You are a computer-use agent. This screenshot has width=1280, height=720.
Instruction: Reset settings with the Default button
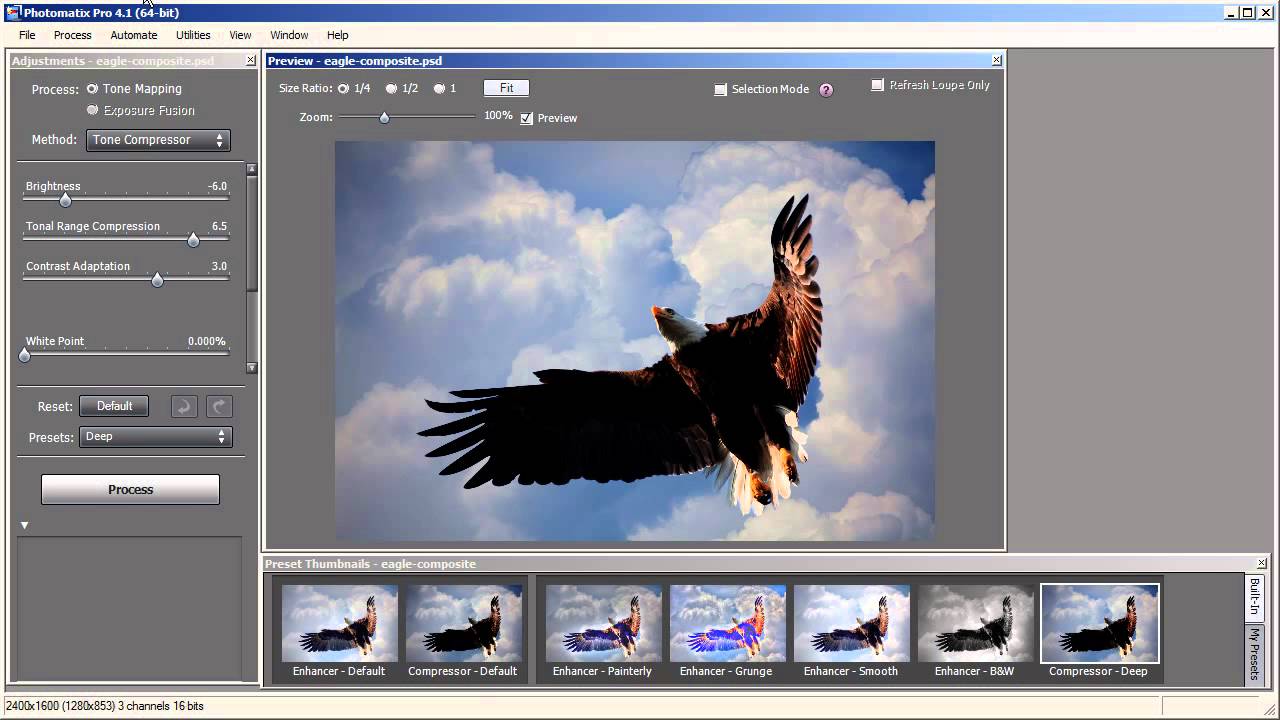[x=114, y=406]
